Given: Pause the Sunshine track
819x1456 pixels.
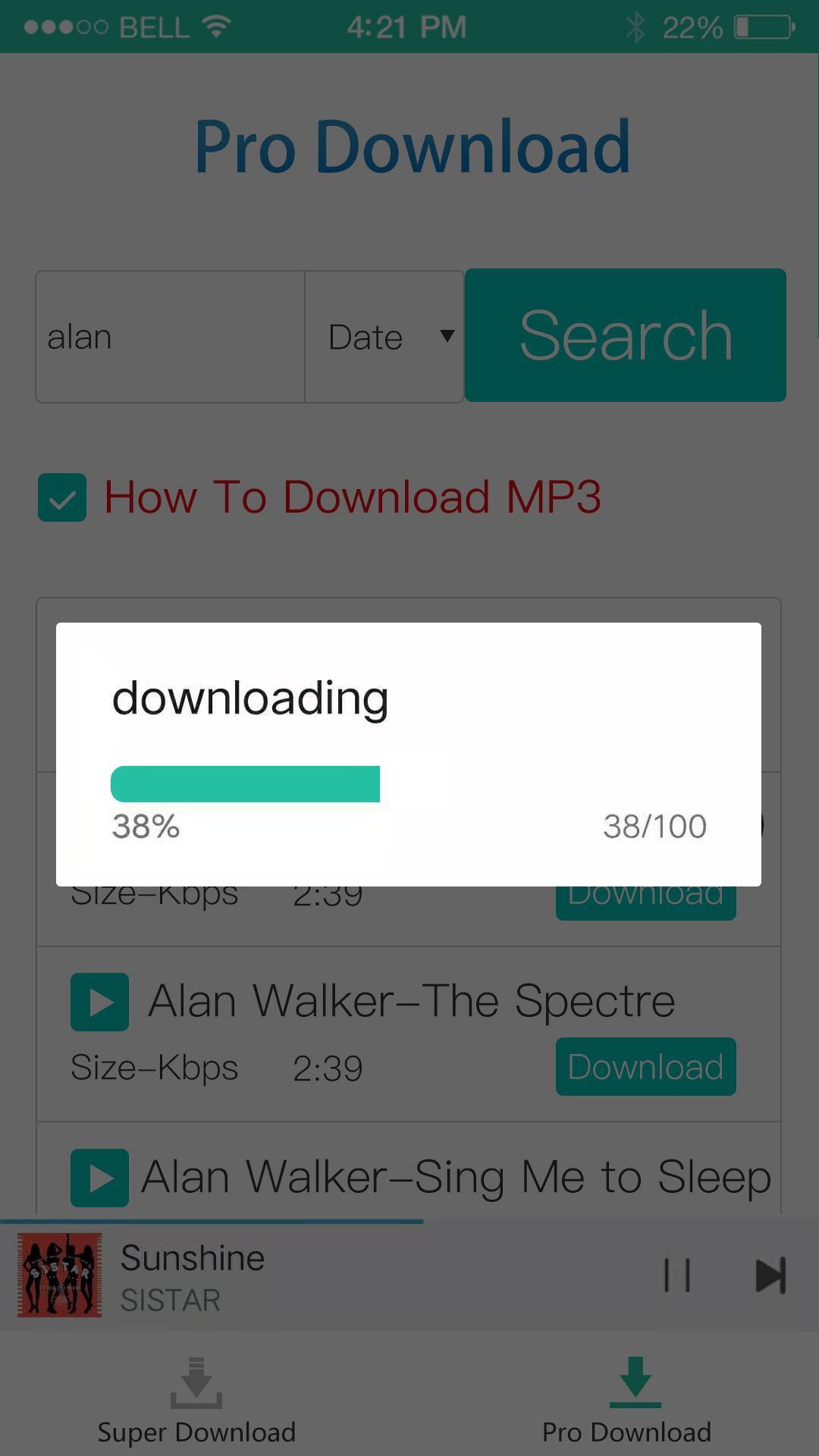Looking at the screenshot, I should (x=677, y=1275).
